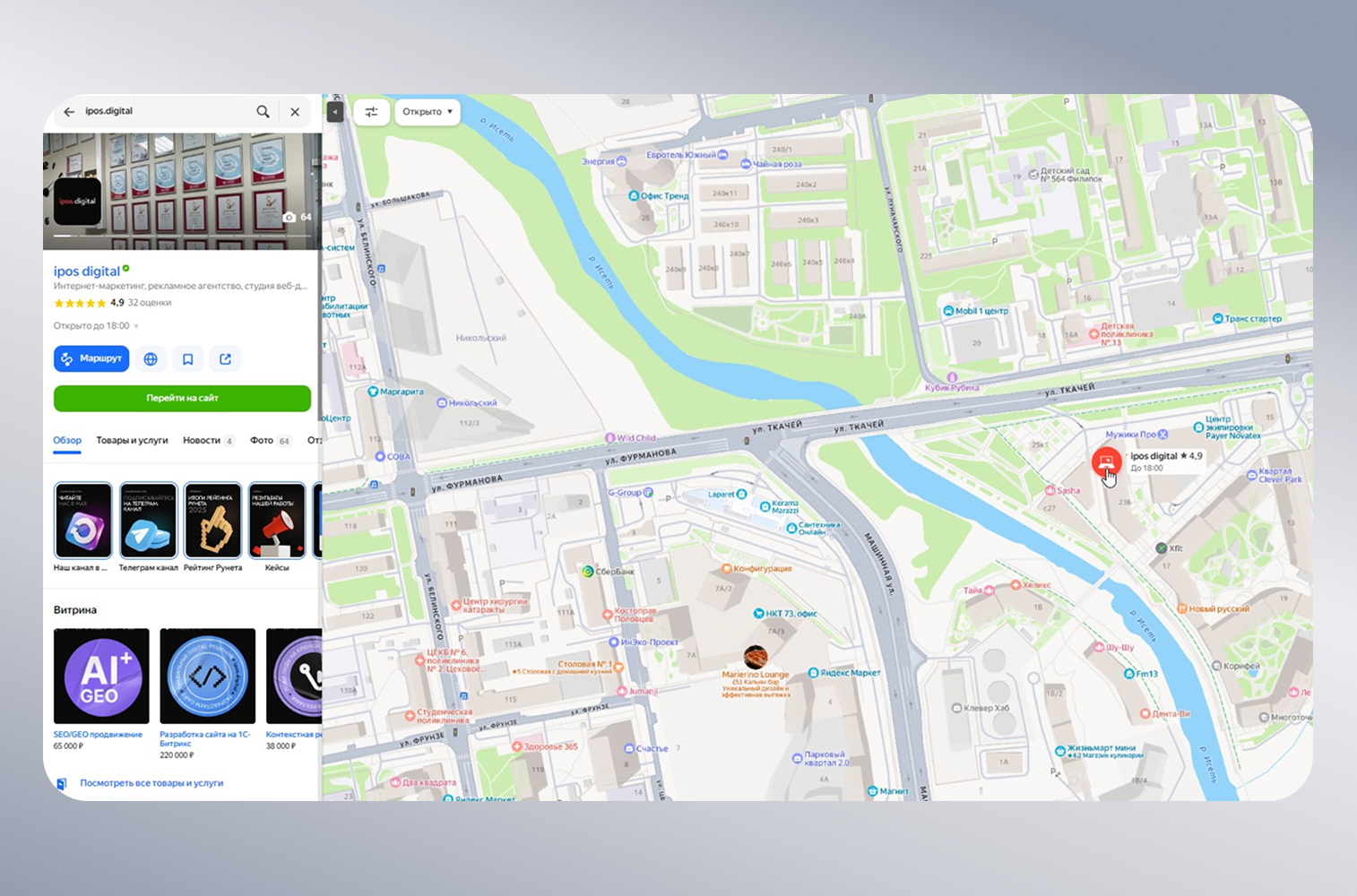
Task: Click the ipos digital company title
Action: tap(87, 271)
